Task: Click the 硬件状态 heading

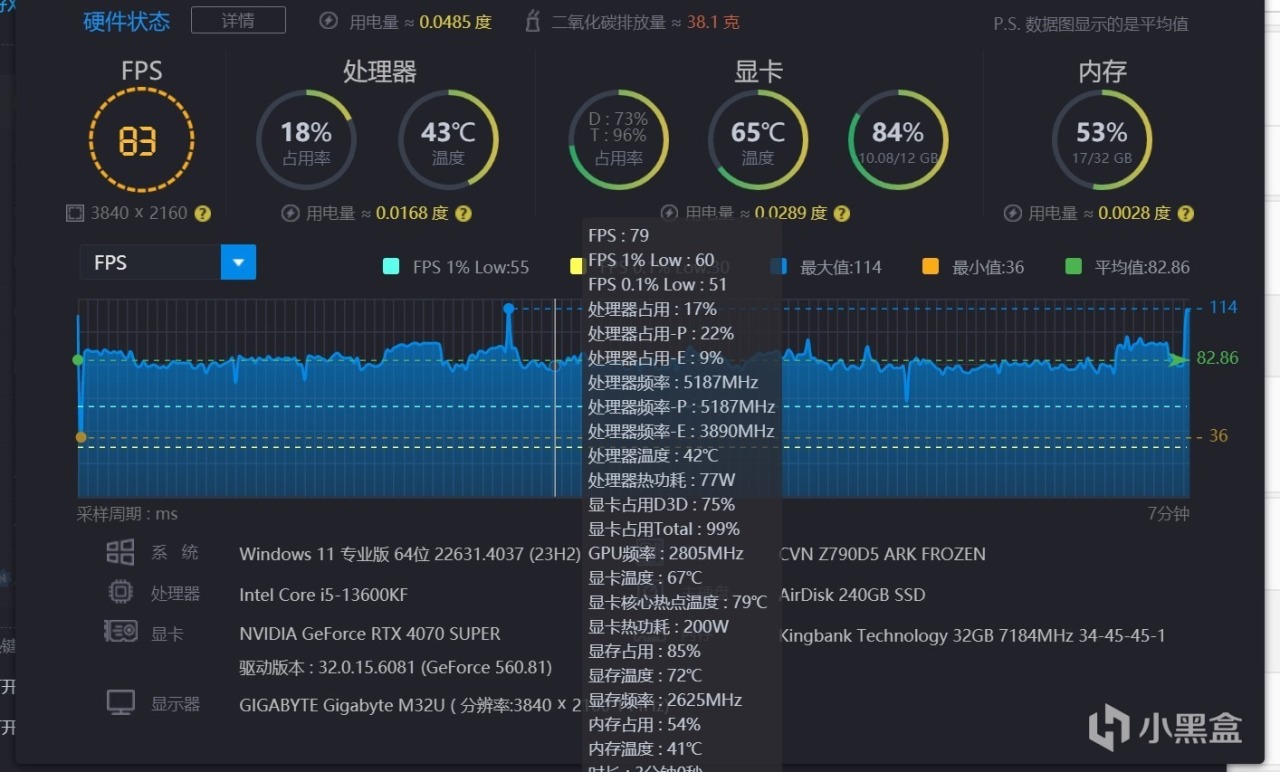Action: (127, 21)
